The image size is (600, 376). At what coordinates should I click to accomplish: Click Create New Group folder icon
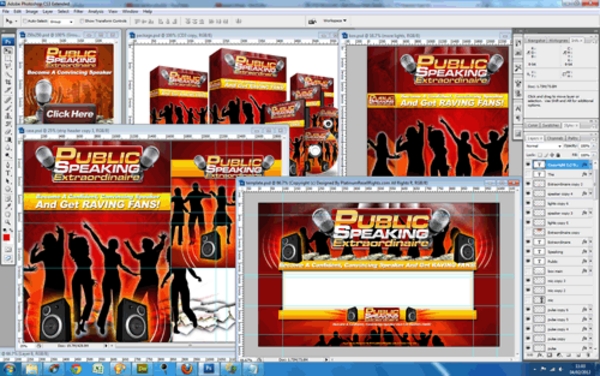point(569,355)
